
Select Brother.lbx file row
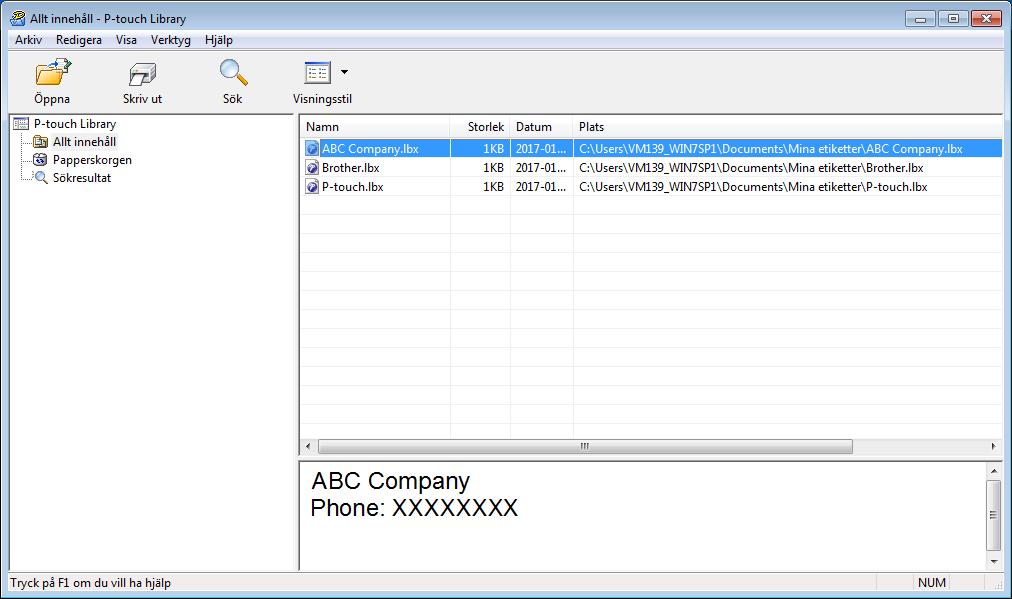pos(651,168)
